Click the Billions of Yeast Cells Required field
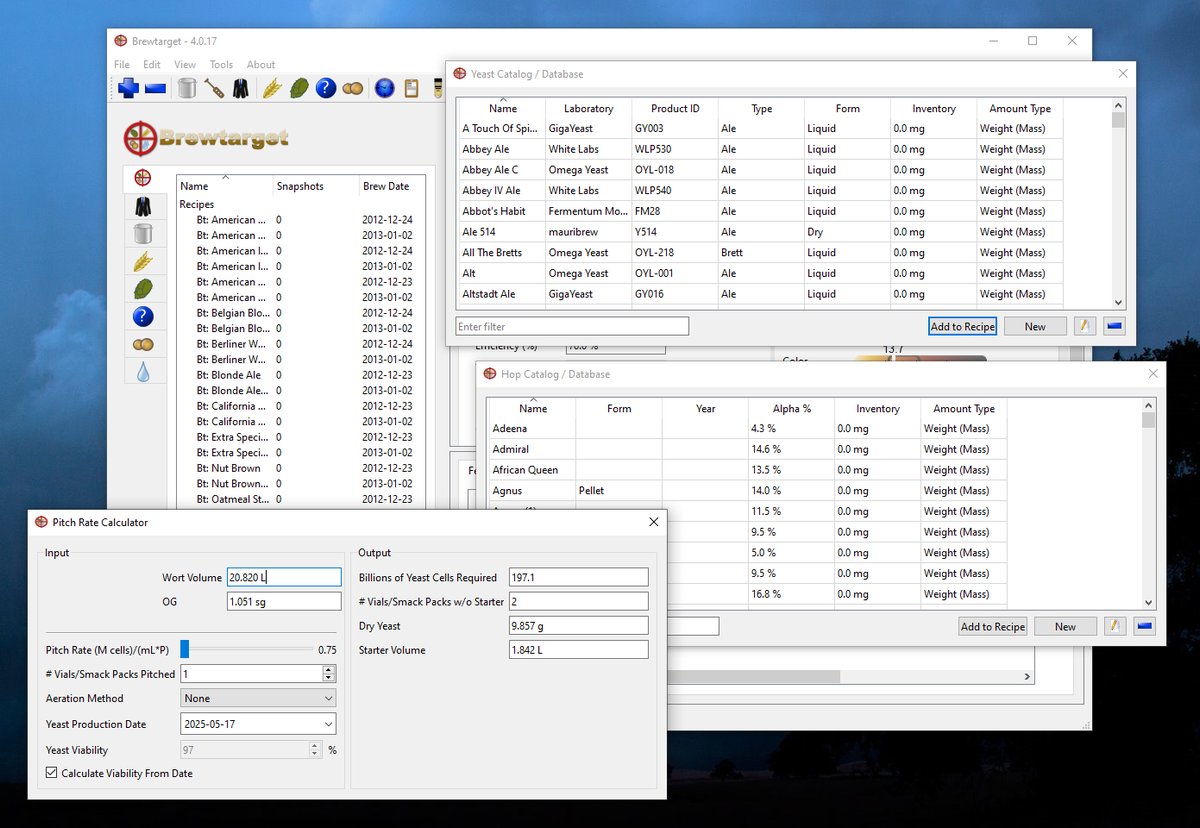 point(578,577)
